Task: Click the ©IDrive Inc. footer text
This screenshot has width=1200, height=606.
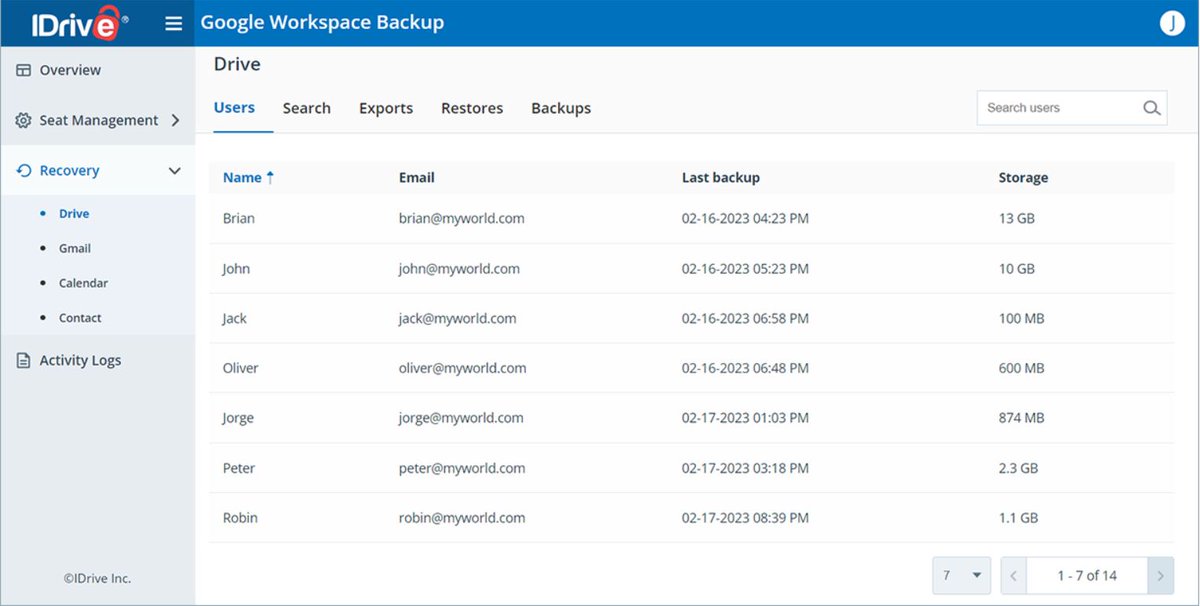Action: pyautogui.click(x=97, y=578)
